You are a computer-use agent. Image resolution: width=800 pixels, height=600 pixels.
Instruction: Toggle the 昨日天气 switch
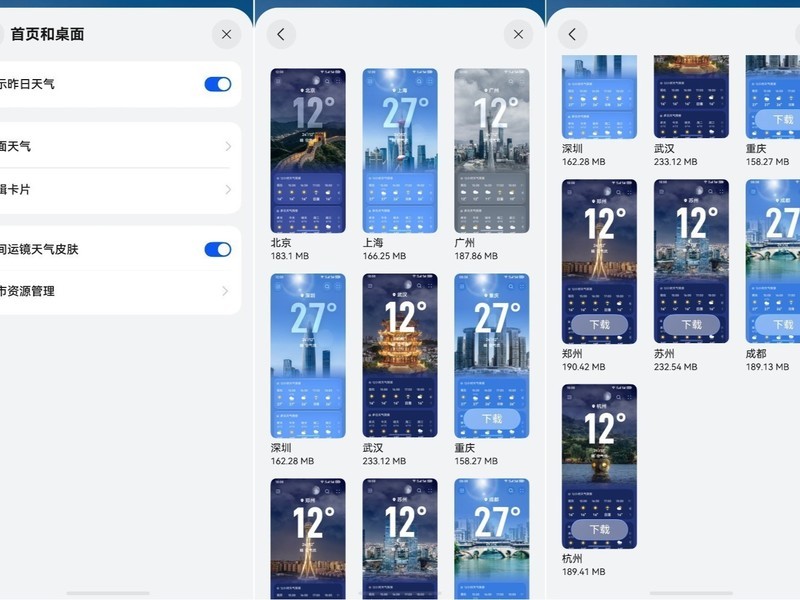point(218,84)
